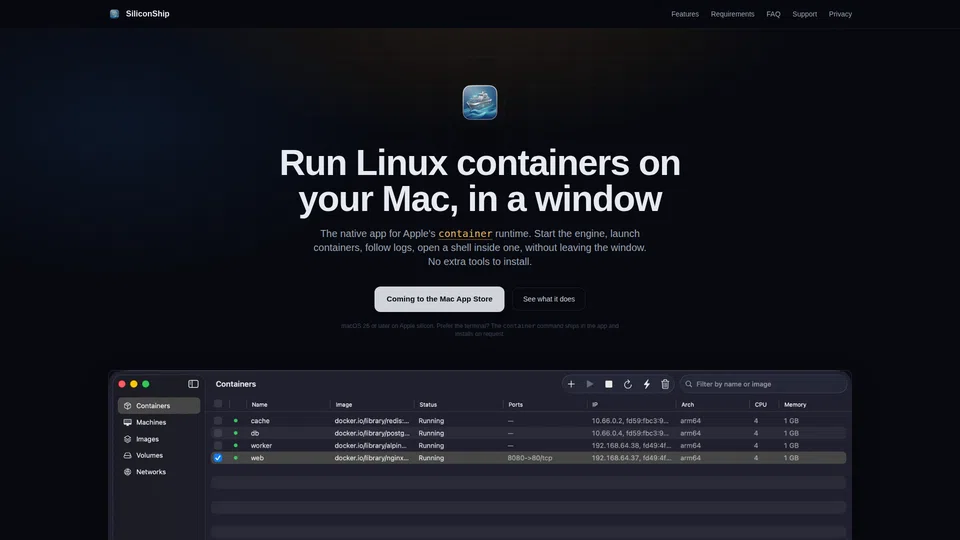The height and width of the screenshot is (540, 960).
Task: Click the green status dot of cache
Action: 236,421
